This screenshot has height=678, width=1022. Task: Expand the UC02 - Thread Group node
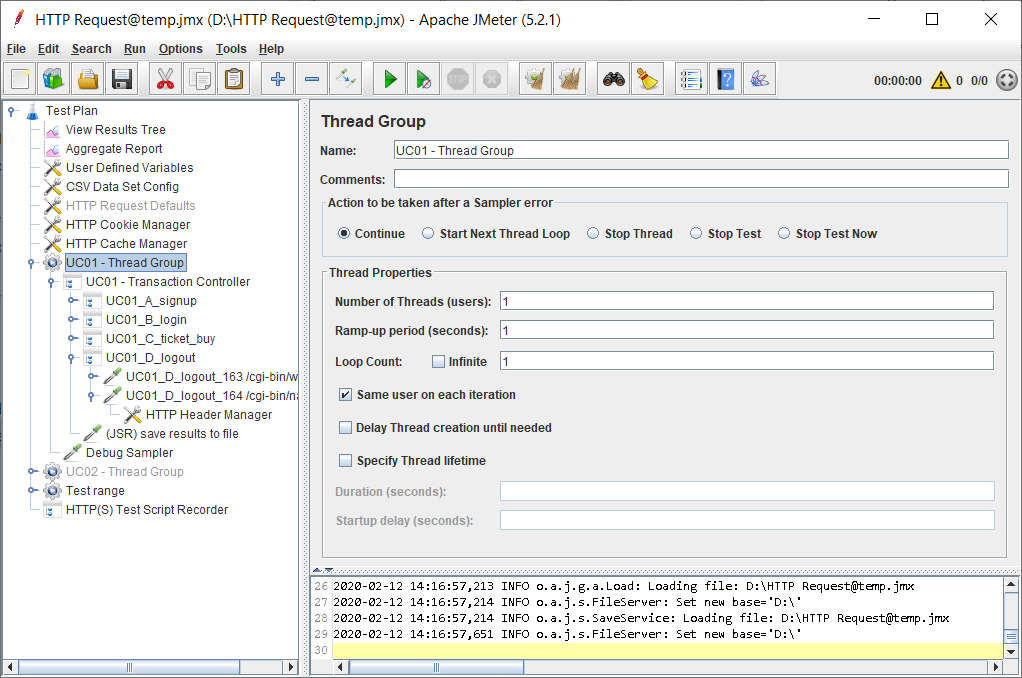[31, 471]
